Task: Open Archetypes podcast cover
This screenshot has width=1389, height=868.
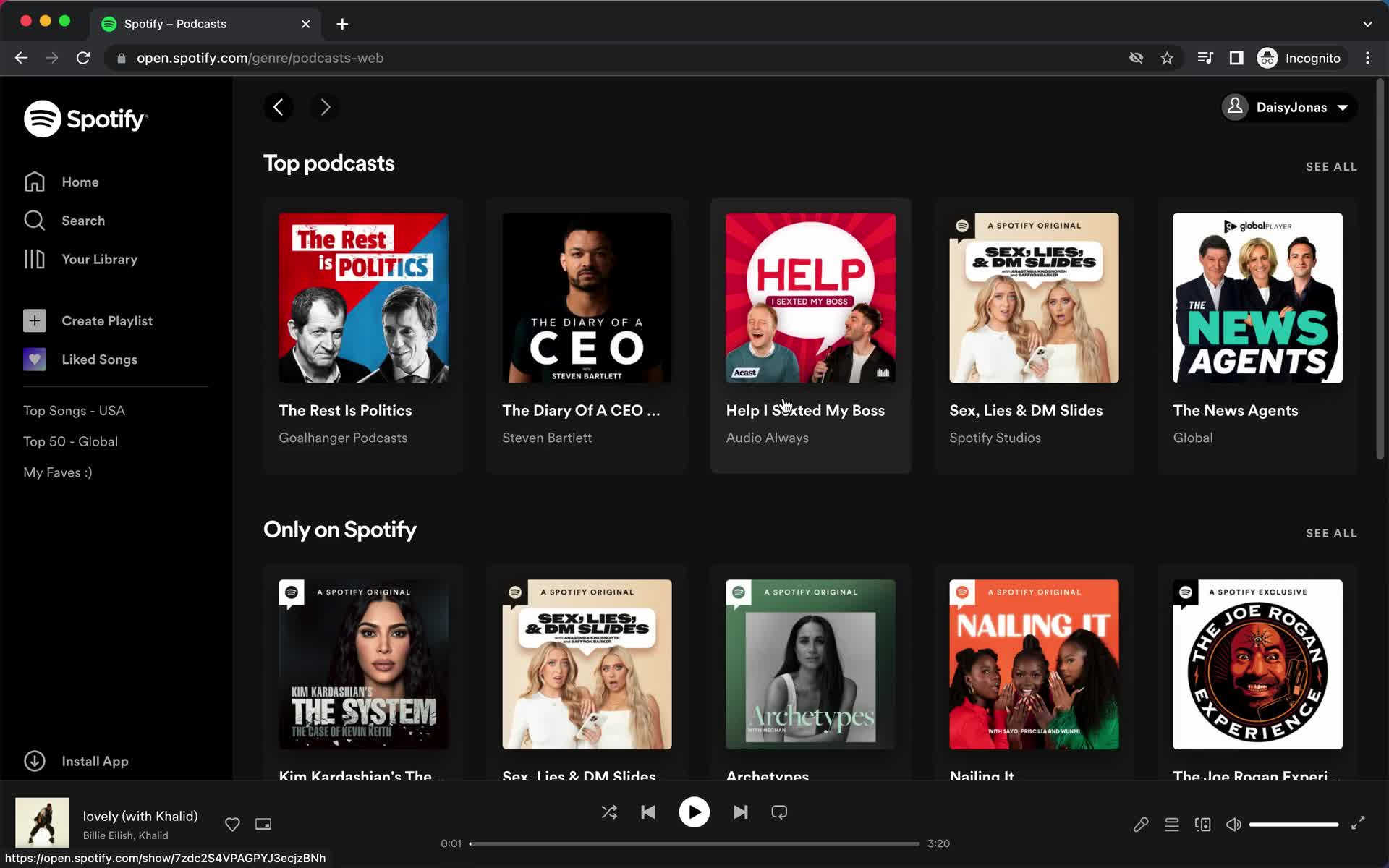Action: pyautogui.click(x=810, y=664)
